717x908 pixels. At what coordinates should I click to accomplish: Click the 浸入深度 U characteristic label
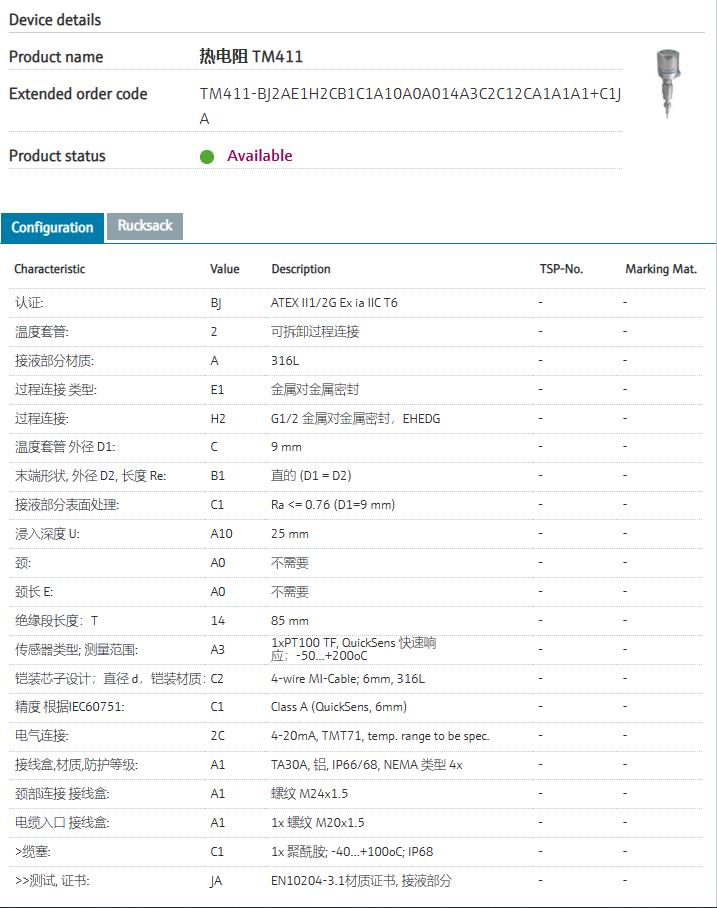47,534
